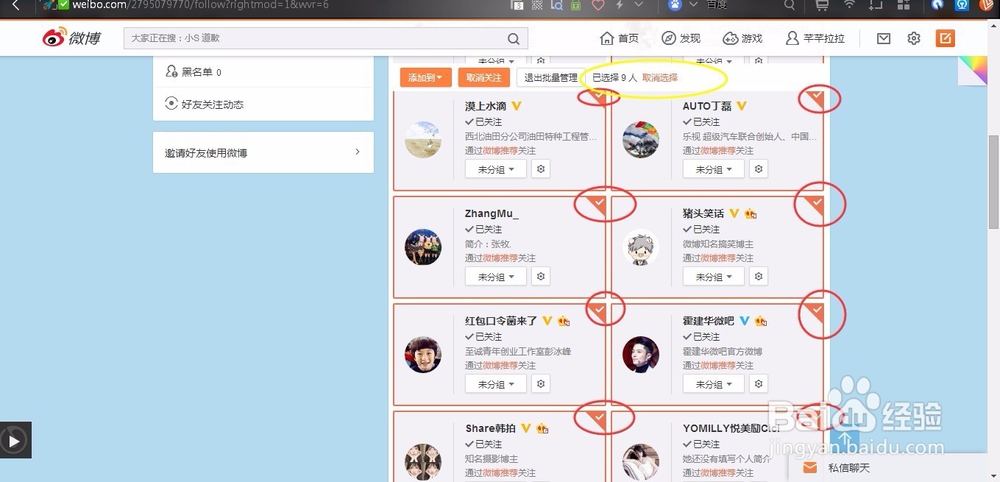The width and height of the screenshot is (1000, 482).
Task: Toggle selection checkmark on Share韩拍 card
Action: pyautogui.click(x=598, y=419)
